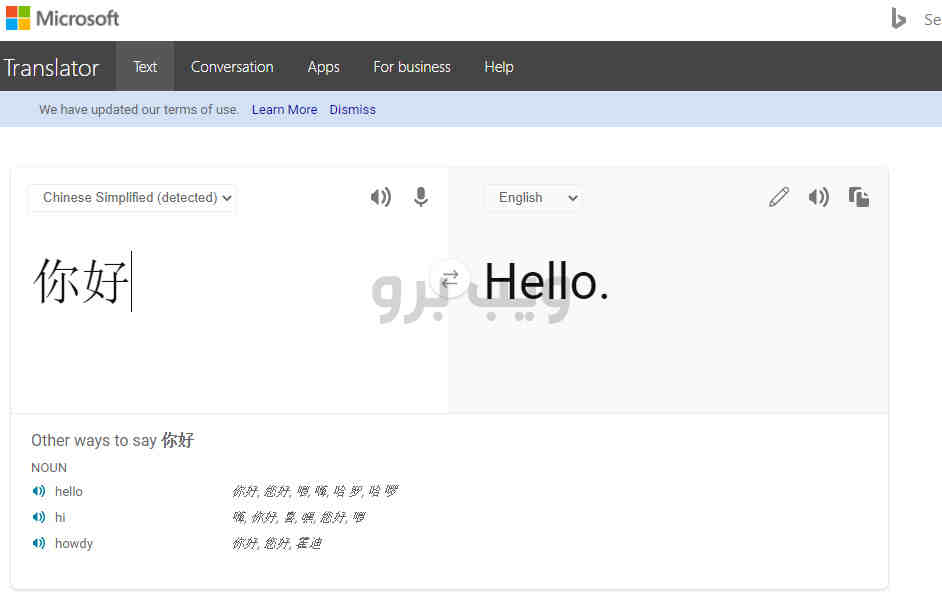Activate the microphone for voice input
Image resolution: width=942 pixels, height=600 pixels.
click(421, 197)
